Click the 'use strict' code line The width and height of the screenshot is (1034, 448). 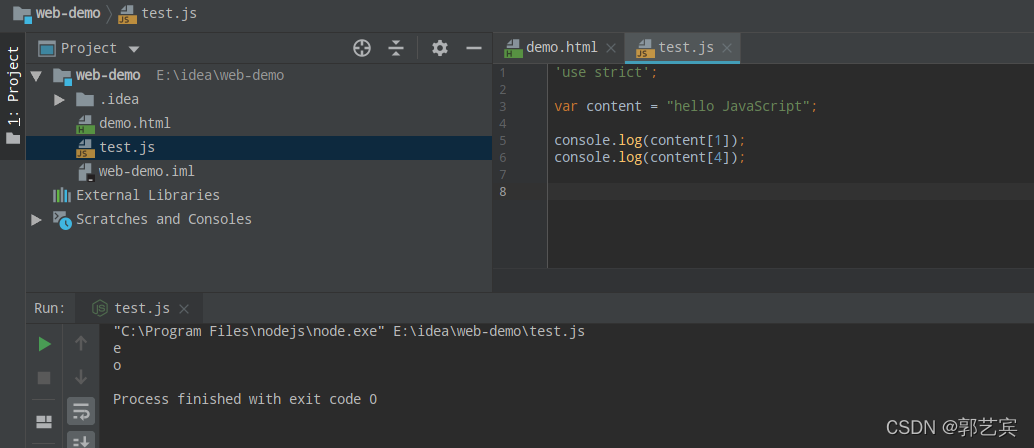coord(605,73)
